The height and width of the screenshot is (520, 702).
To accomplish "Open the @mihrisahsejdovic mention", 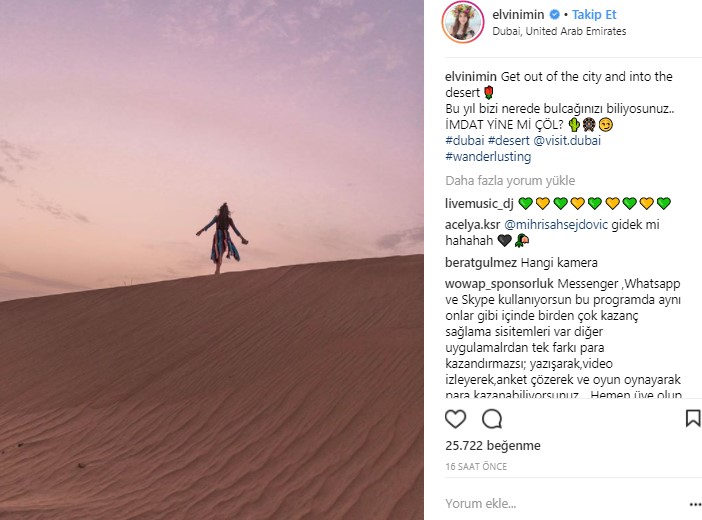I will tap(556, 224).
